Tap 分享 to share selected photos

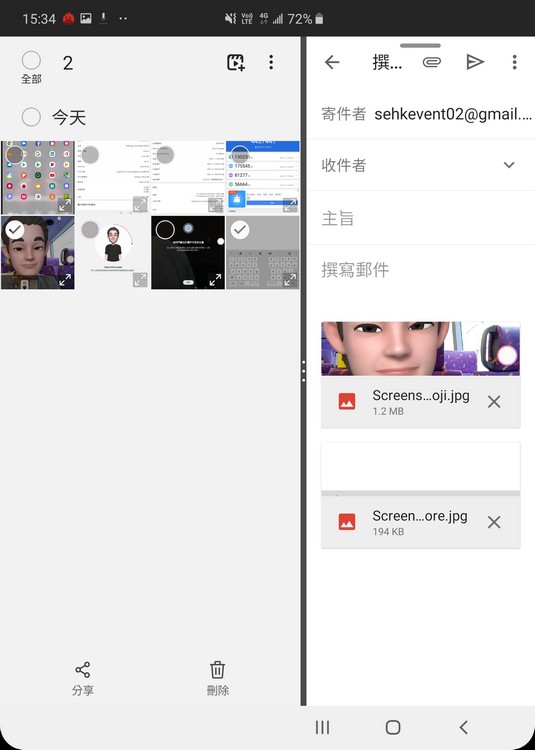83,678
